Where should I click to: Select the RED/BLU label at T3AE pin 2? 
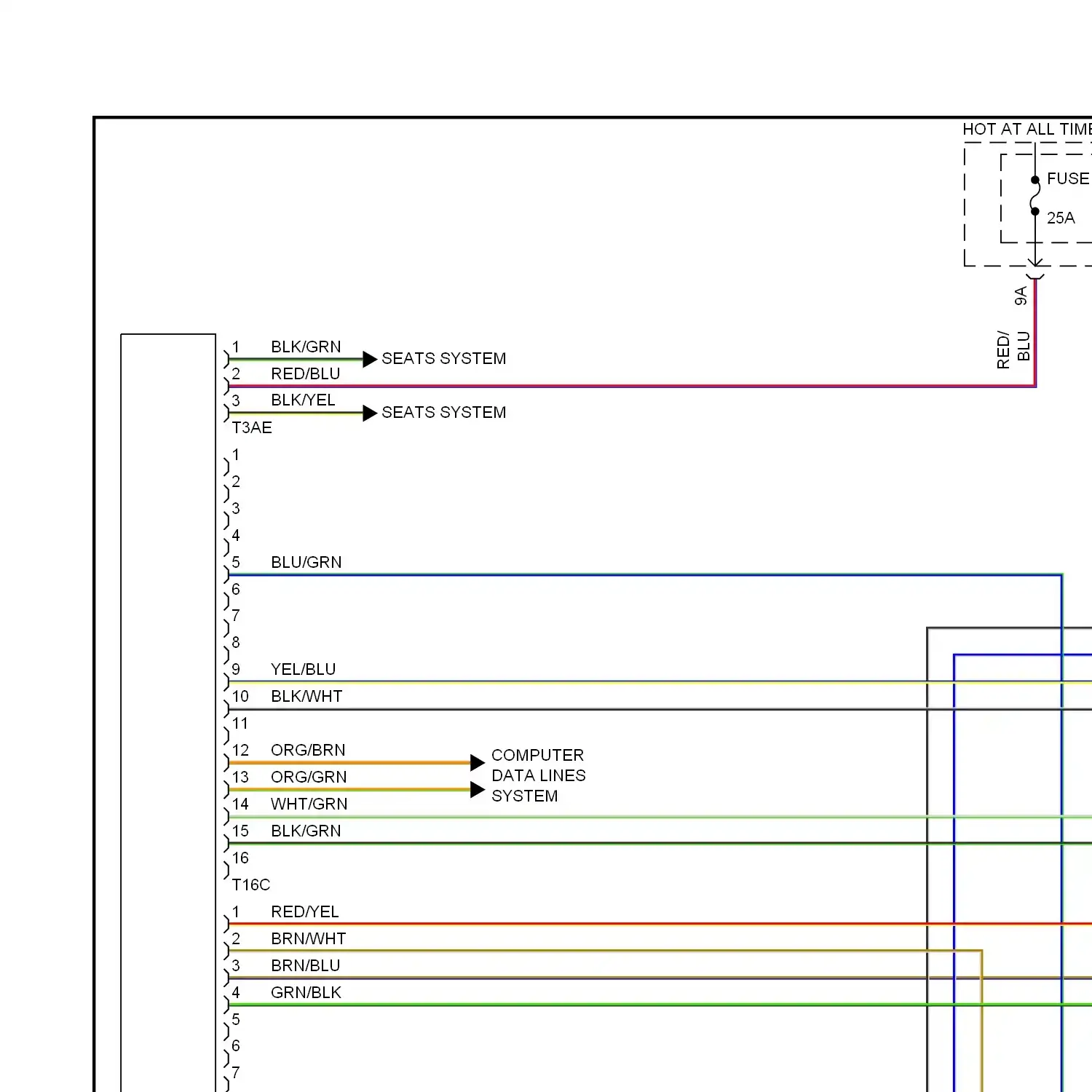point(306,373)
